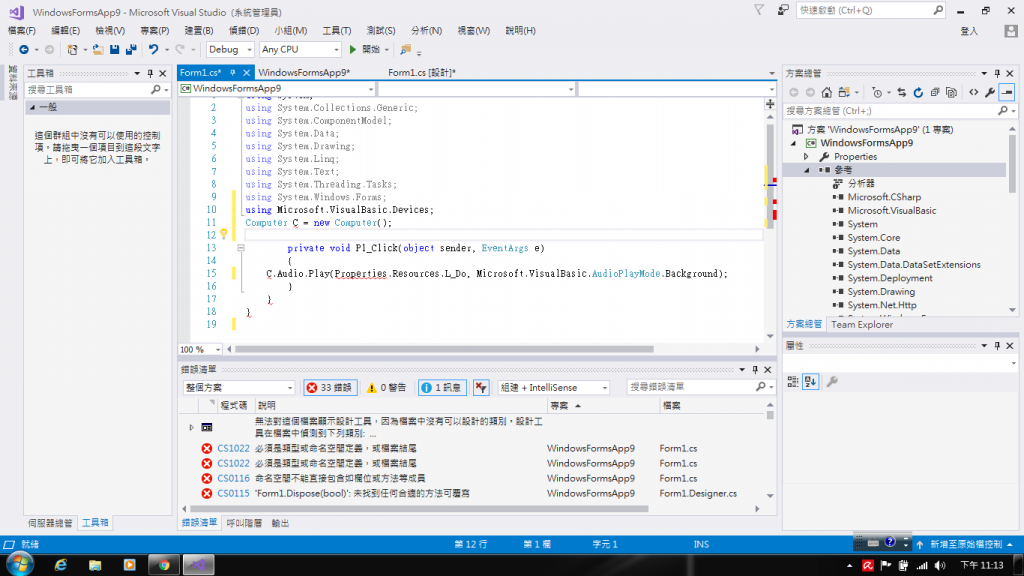Image resolution: width=1024 pixels, height=576 pixels.
Task: Pin the Form1.cs tab
Action: [232, 72]
